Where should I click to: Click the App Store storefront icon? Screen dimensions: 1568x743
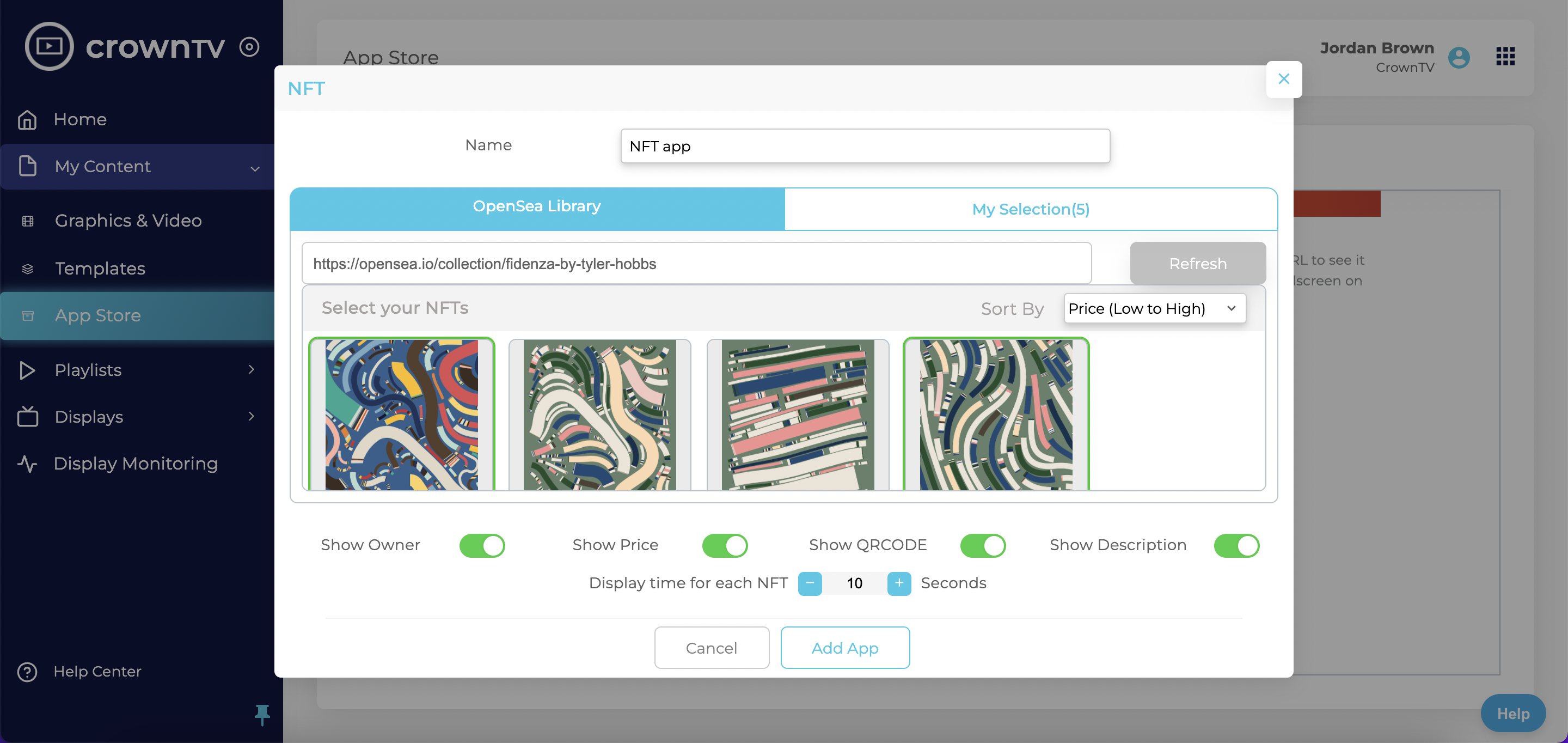(27, 315)
